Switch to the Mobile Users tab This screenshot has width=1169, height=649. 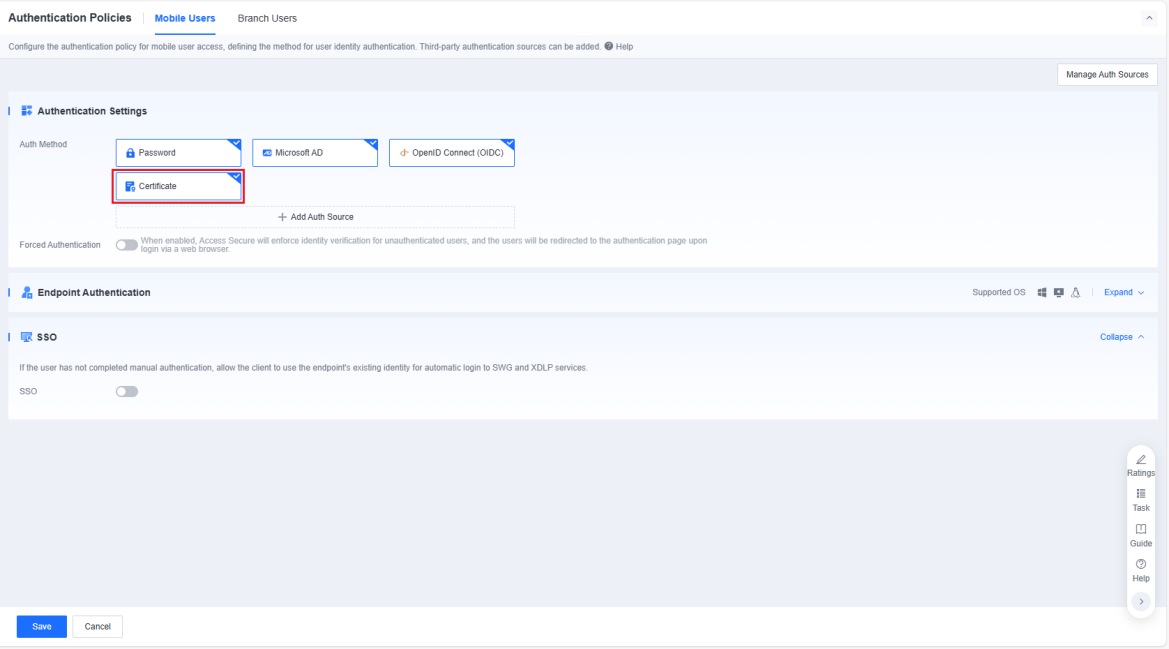tap(185, 18)
